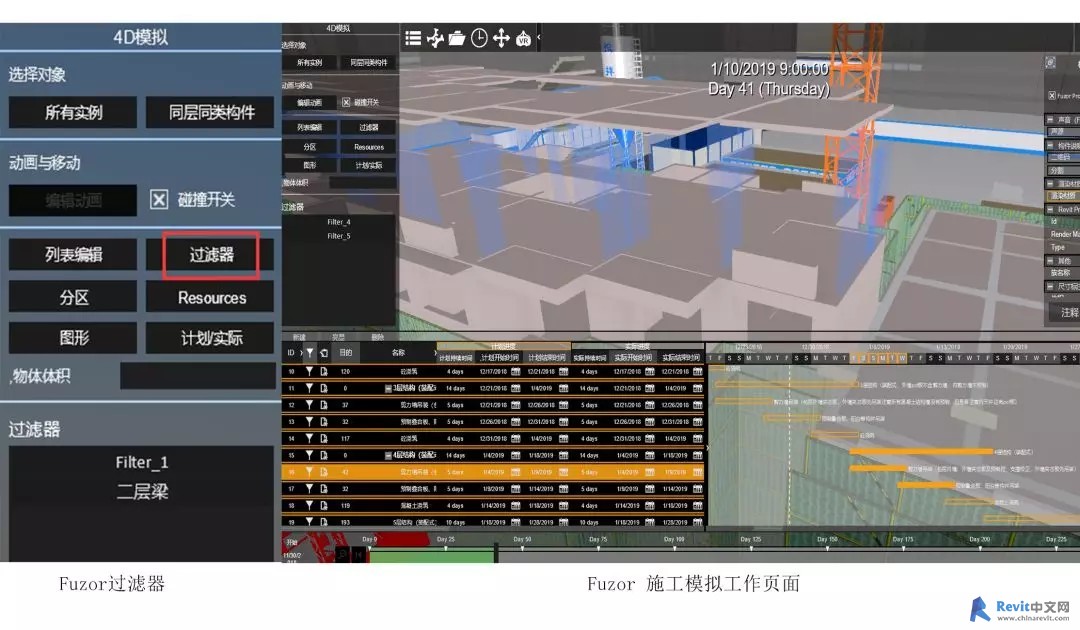Click the 注释 button in the right panel

pyautogui.click(x=1065, y=312)
